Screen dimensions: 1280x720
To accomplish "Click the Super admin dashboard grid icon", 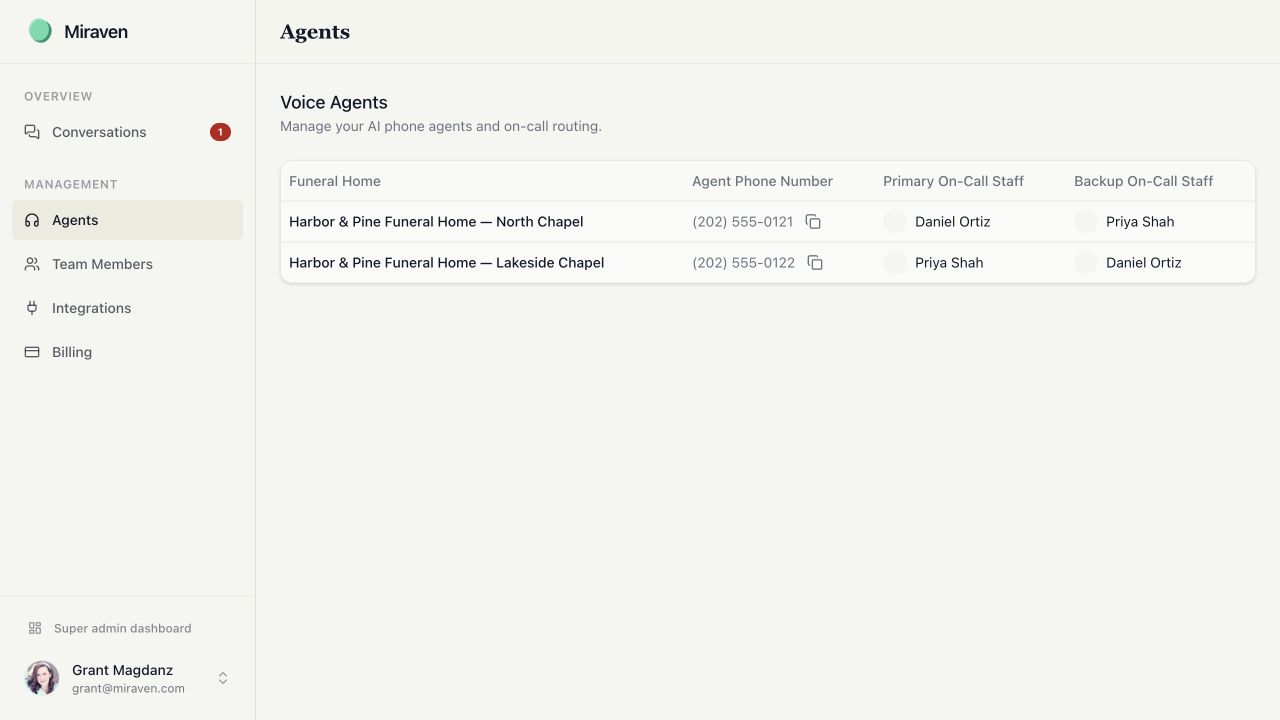I will [35, 628].
